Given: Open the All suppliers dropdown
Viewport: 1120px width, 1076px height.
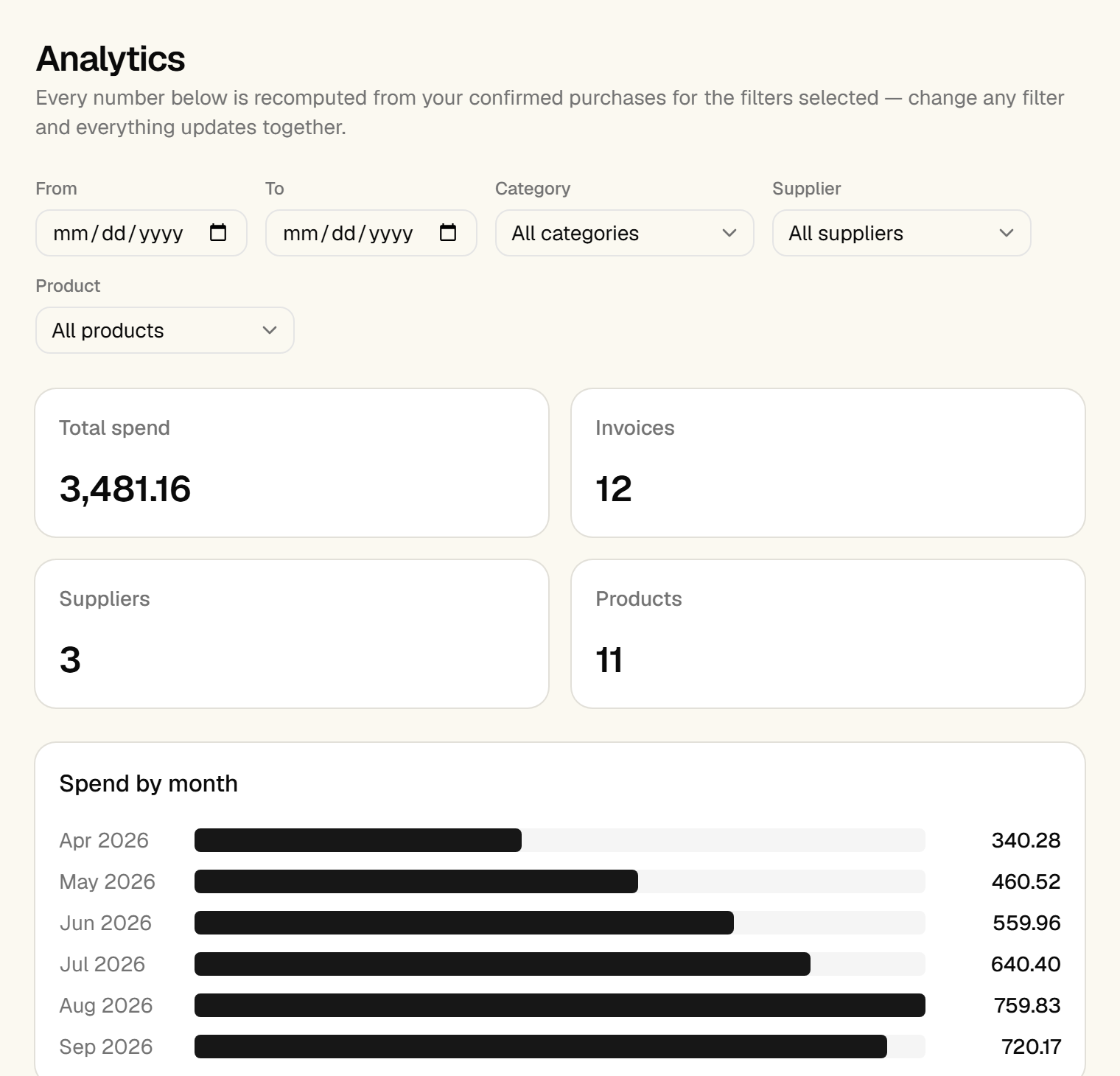Looking at the screenshot, I should (x=902, y=233).
